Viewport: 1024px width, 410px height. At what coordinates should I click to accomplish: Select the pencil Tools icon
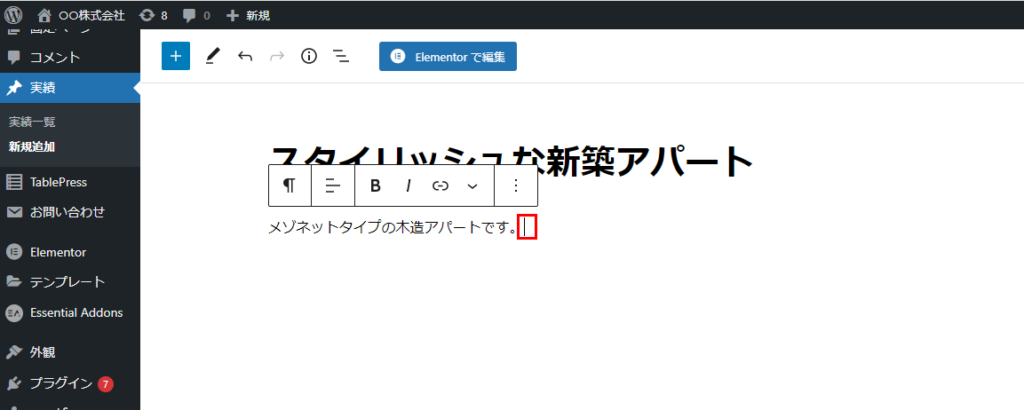click(212, 56)
